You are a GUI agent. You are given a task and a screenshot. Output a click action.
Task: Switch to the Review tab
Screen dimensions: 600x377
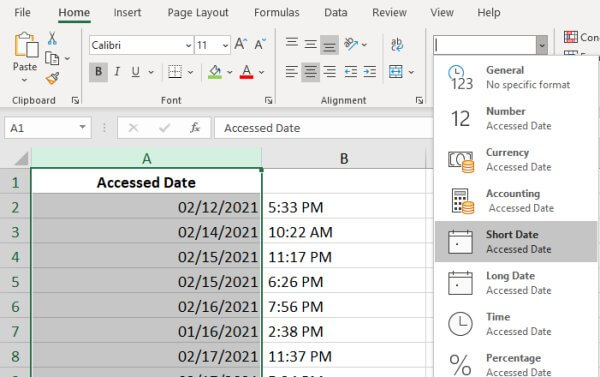coord(389,13)
